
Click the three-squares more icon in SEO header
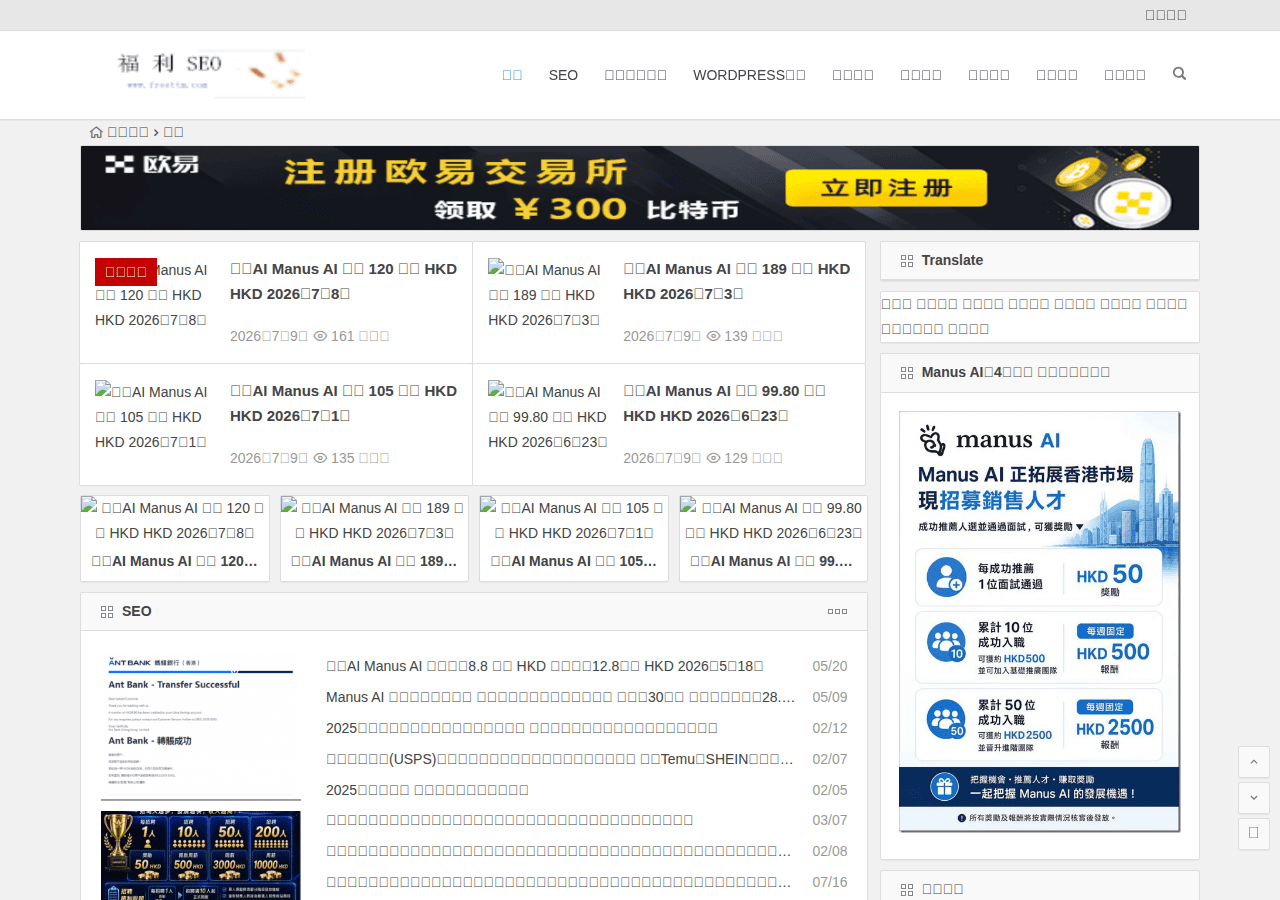[837, 612]
